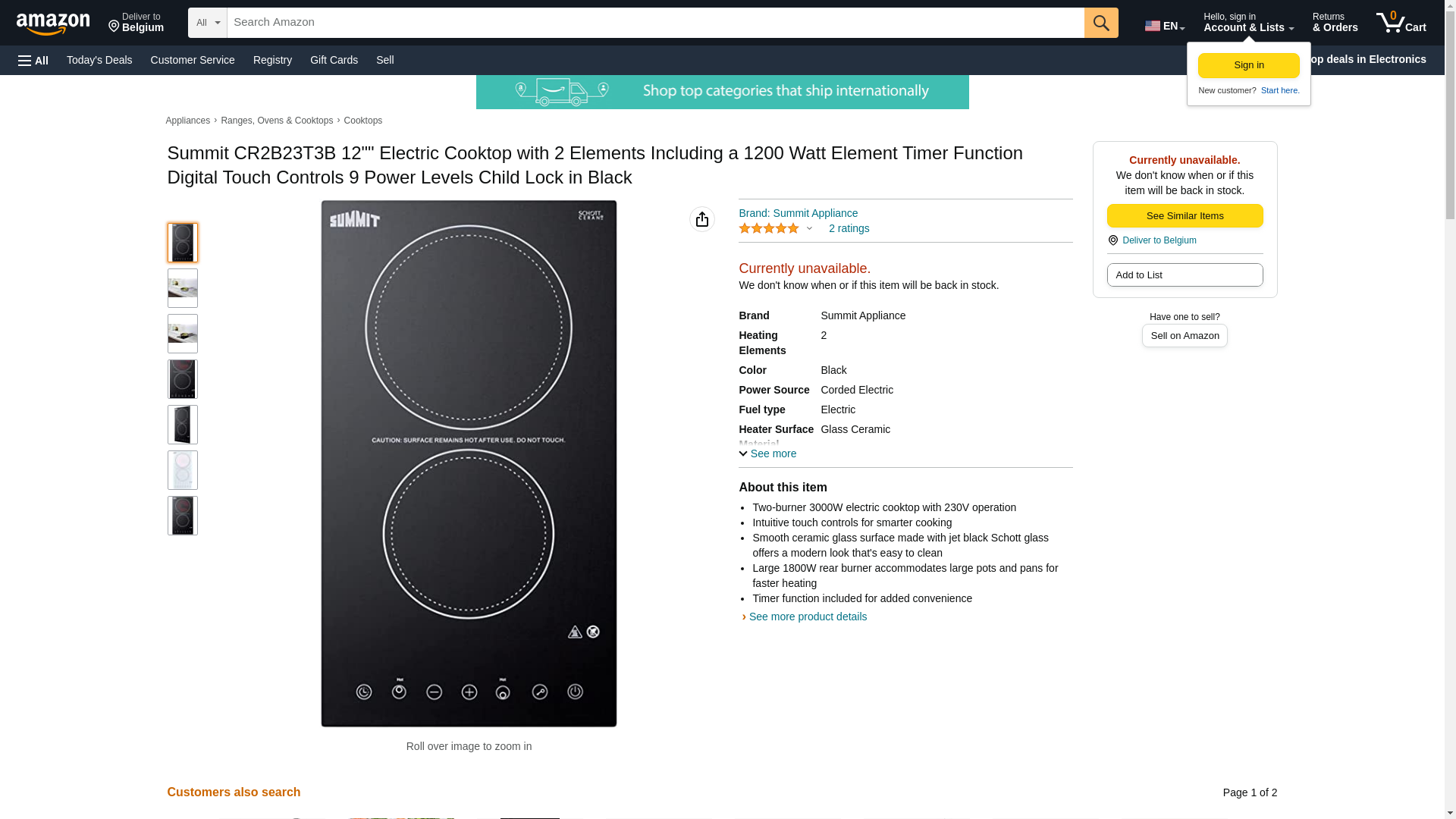Viewport: 1456px width, 819px height.
Task: Open the language selector flag EN
Action: click(1164, 25)
